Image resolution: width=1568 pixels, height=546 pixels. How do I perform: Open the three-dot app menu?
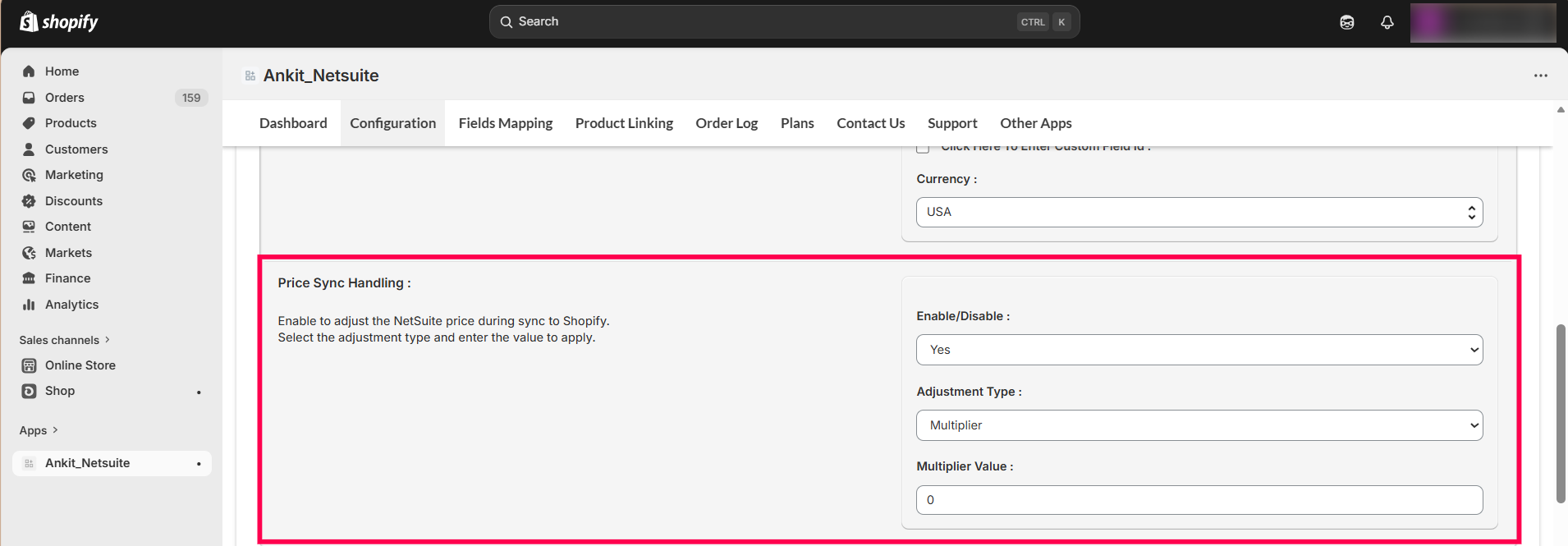pyautogui.click(x=1540, y=76)
